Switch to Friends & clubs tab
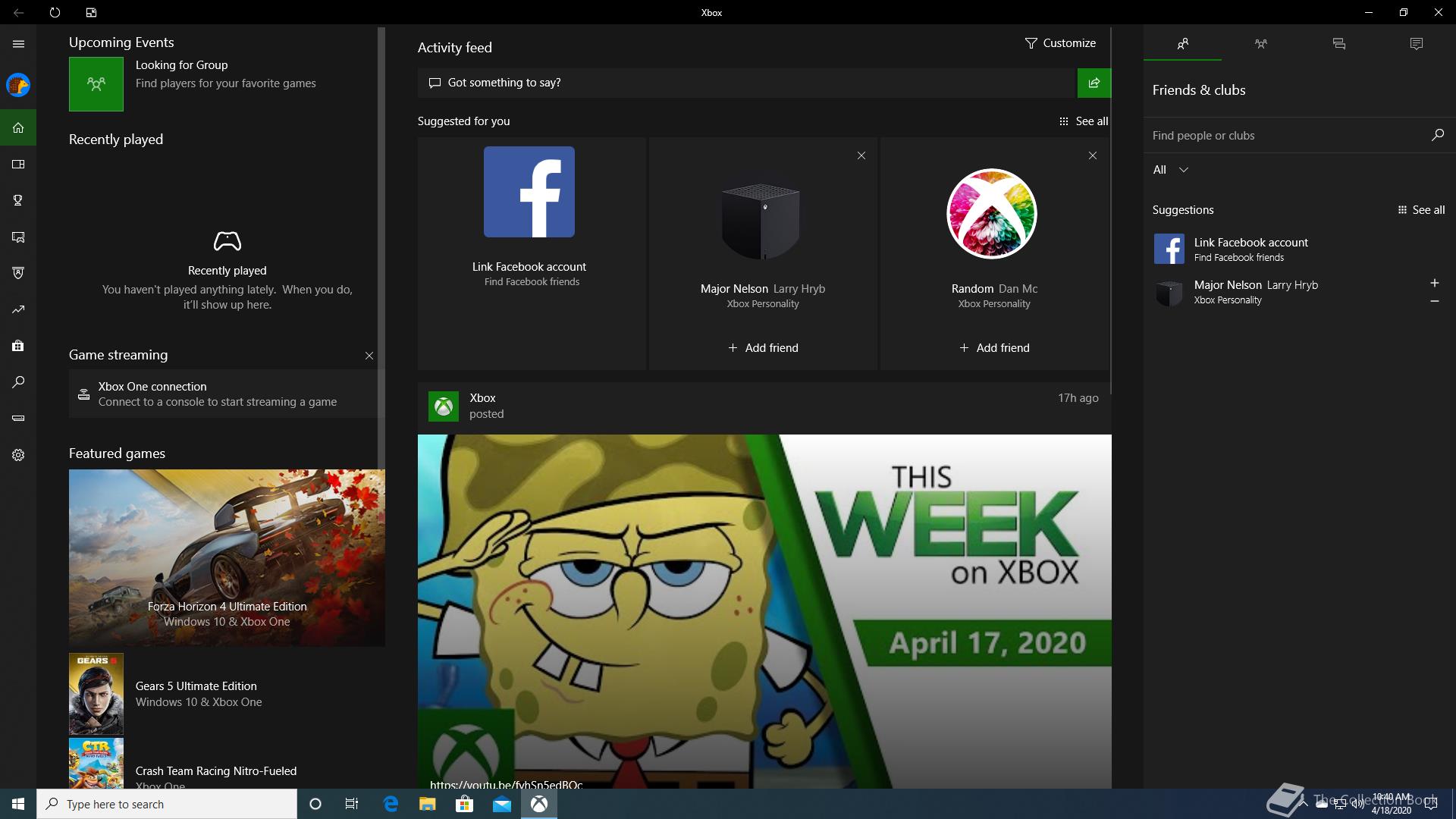Image resolution: width=1456 pixels, height=819 pixels. coord(1182,44)
